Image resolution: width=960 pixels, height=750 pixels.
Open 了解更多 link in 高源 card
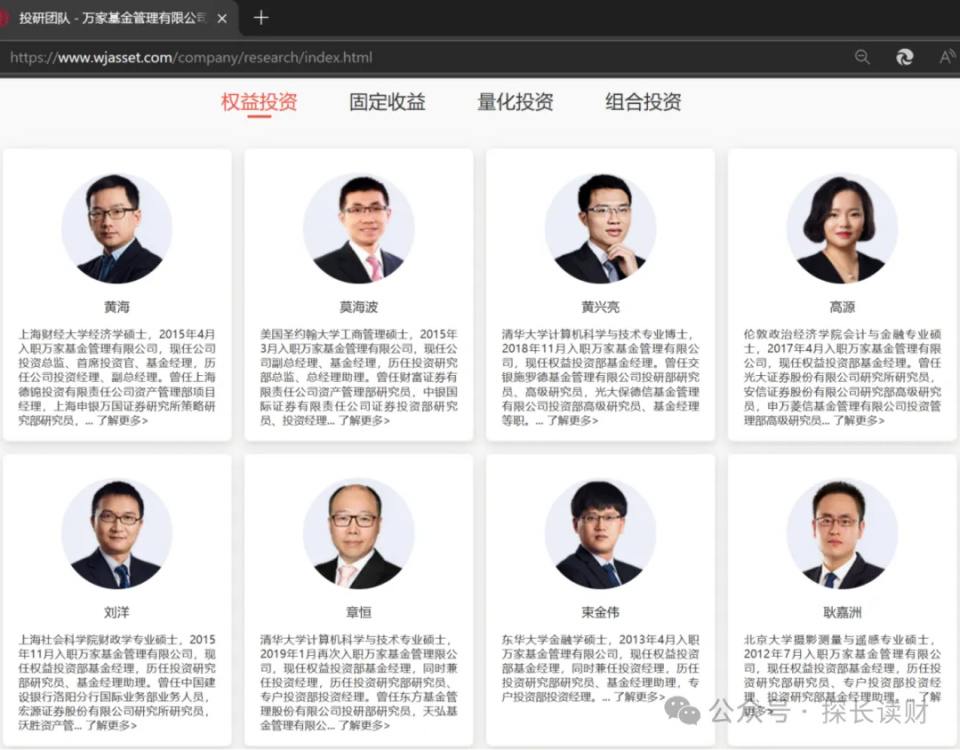[x=858, y=421]
